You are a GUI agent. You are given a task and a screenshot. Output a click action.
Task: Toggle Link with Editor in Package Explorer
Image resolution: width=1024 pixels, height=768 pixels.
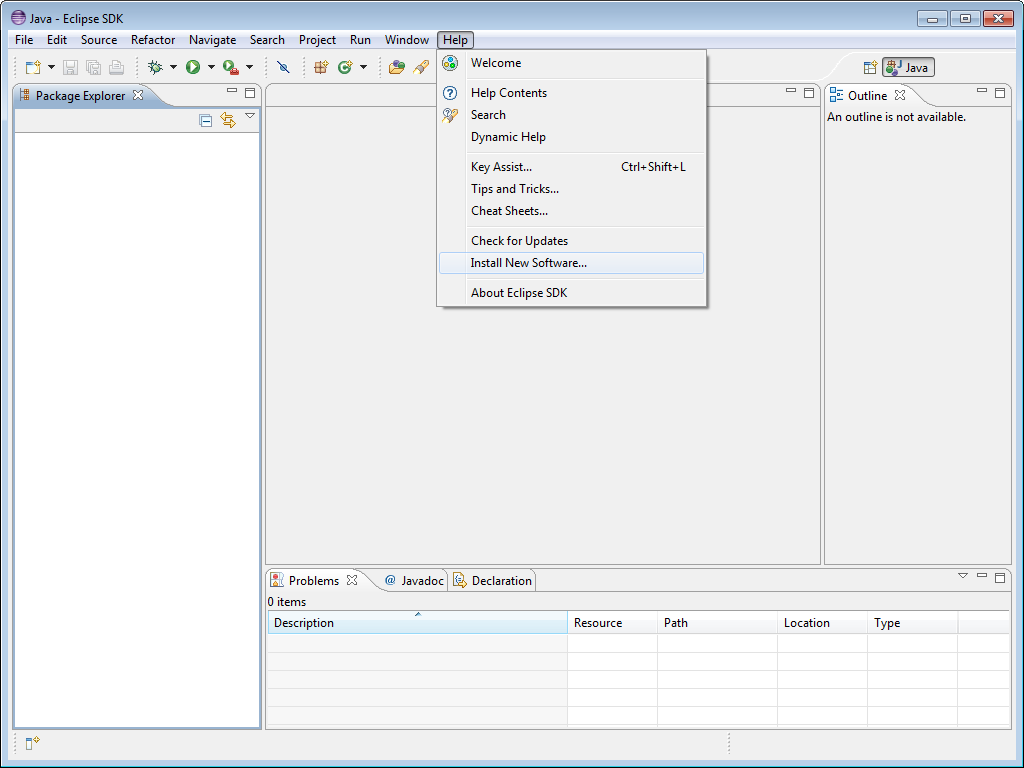coord(228,120)
